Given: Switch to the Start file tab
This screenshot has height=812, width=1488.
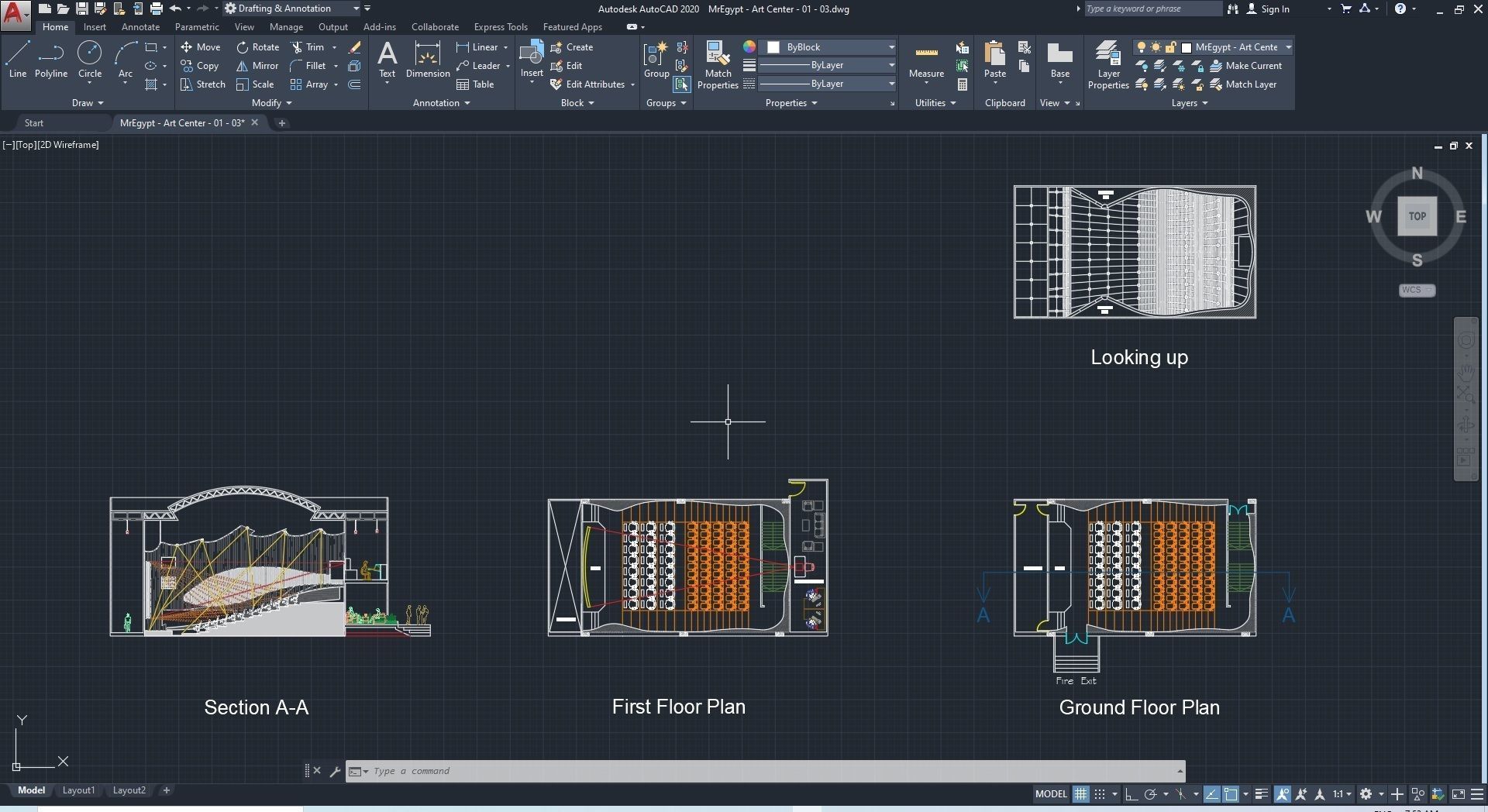Looking at the screenshot, I should point(34,123).
